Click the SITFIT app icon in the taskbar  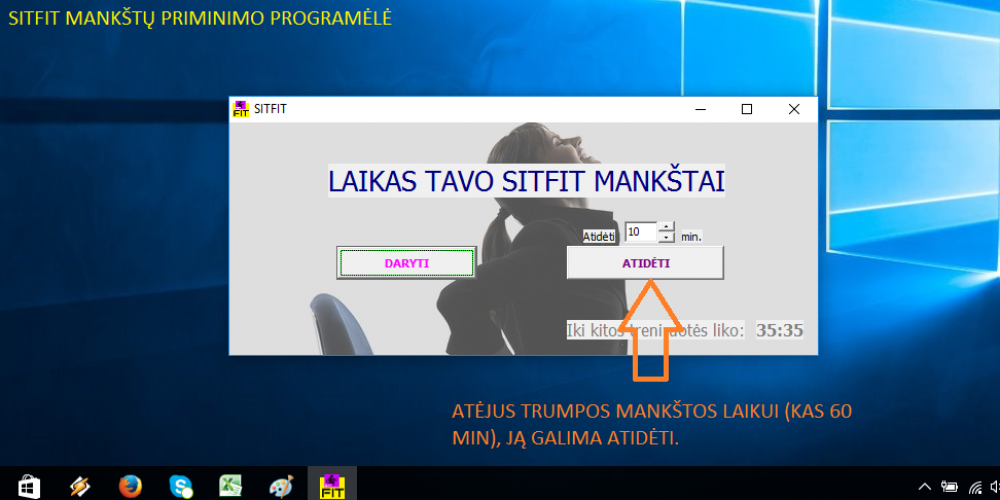coord(332,487)
